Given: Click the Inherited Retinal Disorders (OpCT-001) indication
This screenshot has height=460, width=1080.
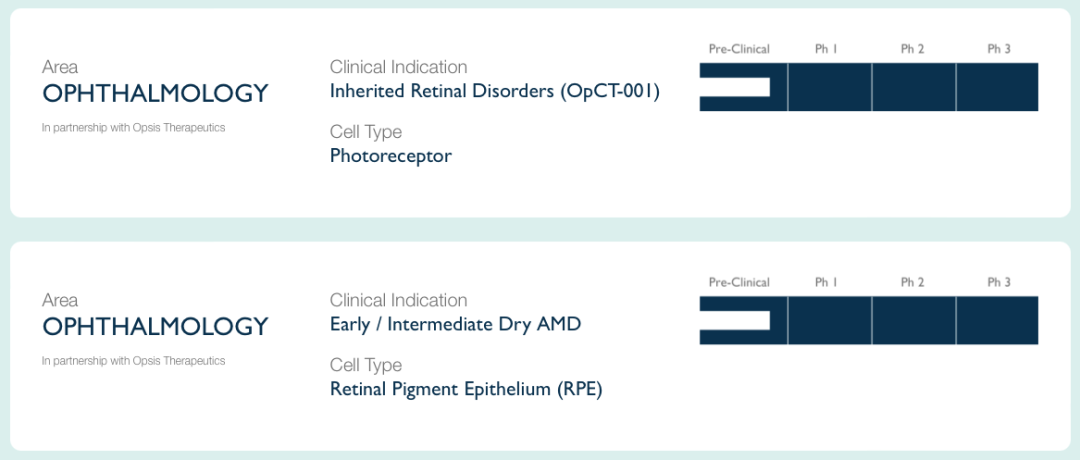Looking at the screenshot, I should tap(495, 92).
